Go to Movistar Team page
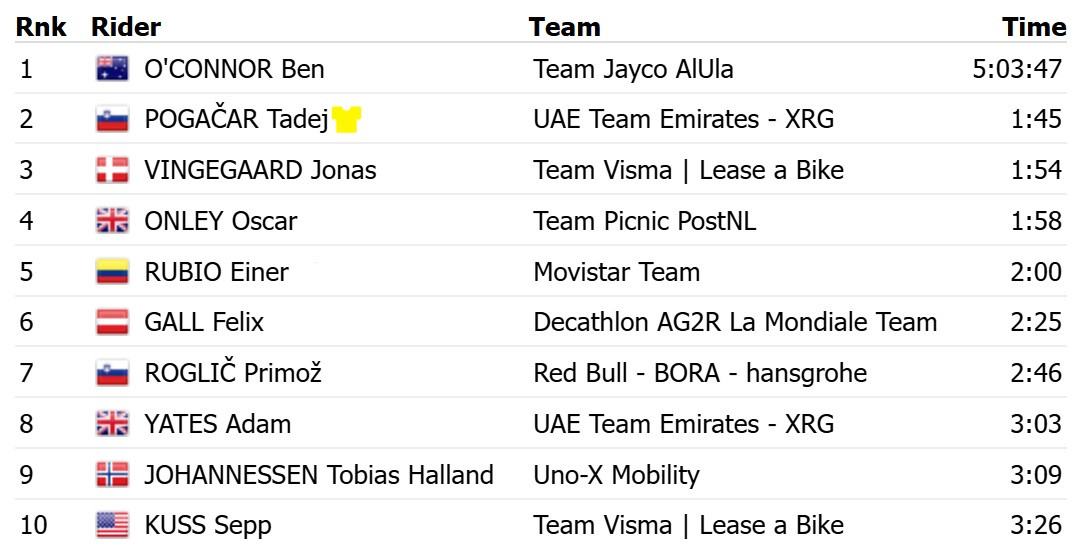This screenshot has height=548, width=1072. (616, 272)
